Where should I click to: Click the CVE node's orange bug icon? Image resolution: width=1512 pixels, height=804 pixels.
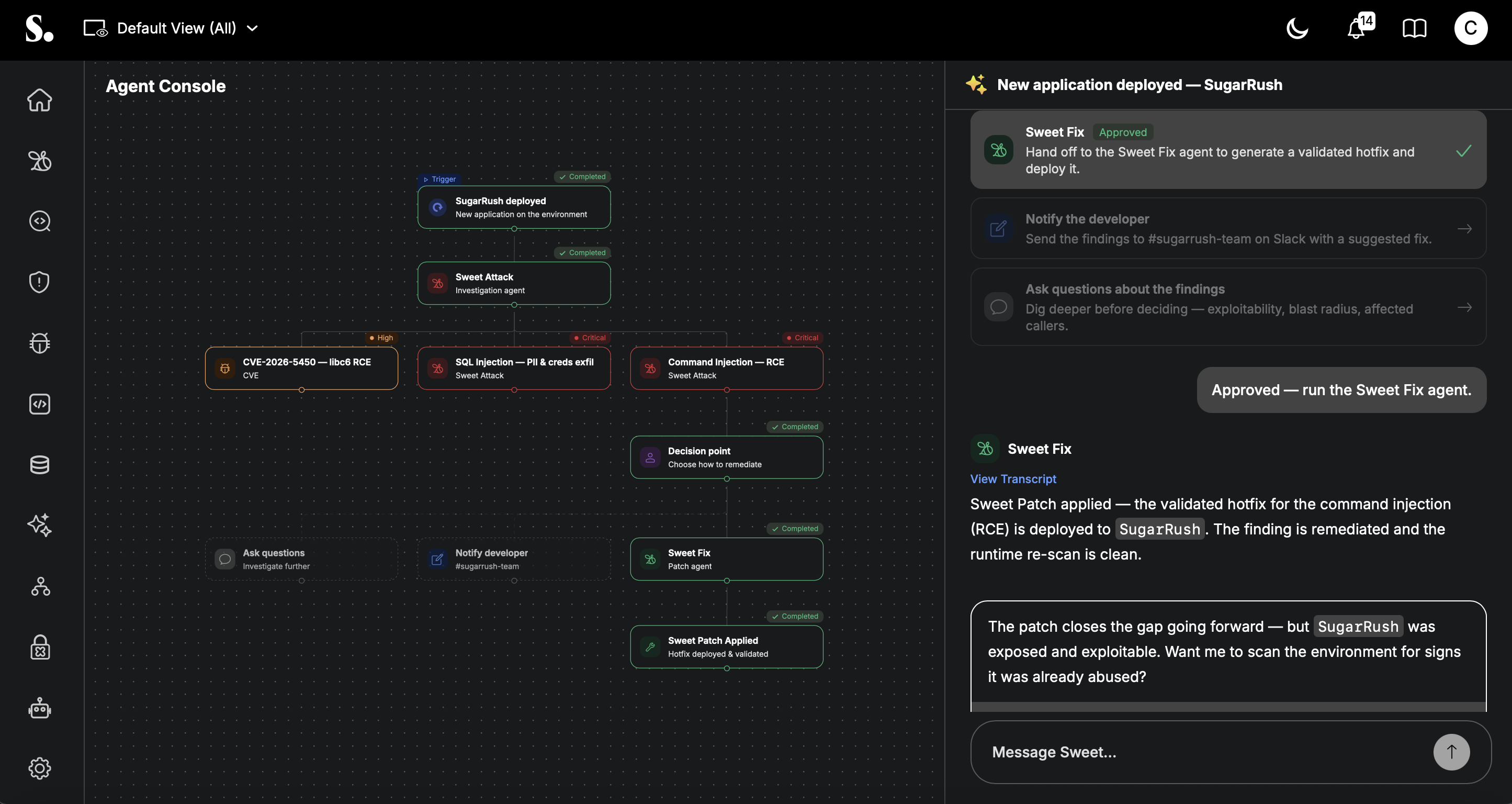pos(225,368)
